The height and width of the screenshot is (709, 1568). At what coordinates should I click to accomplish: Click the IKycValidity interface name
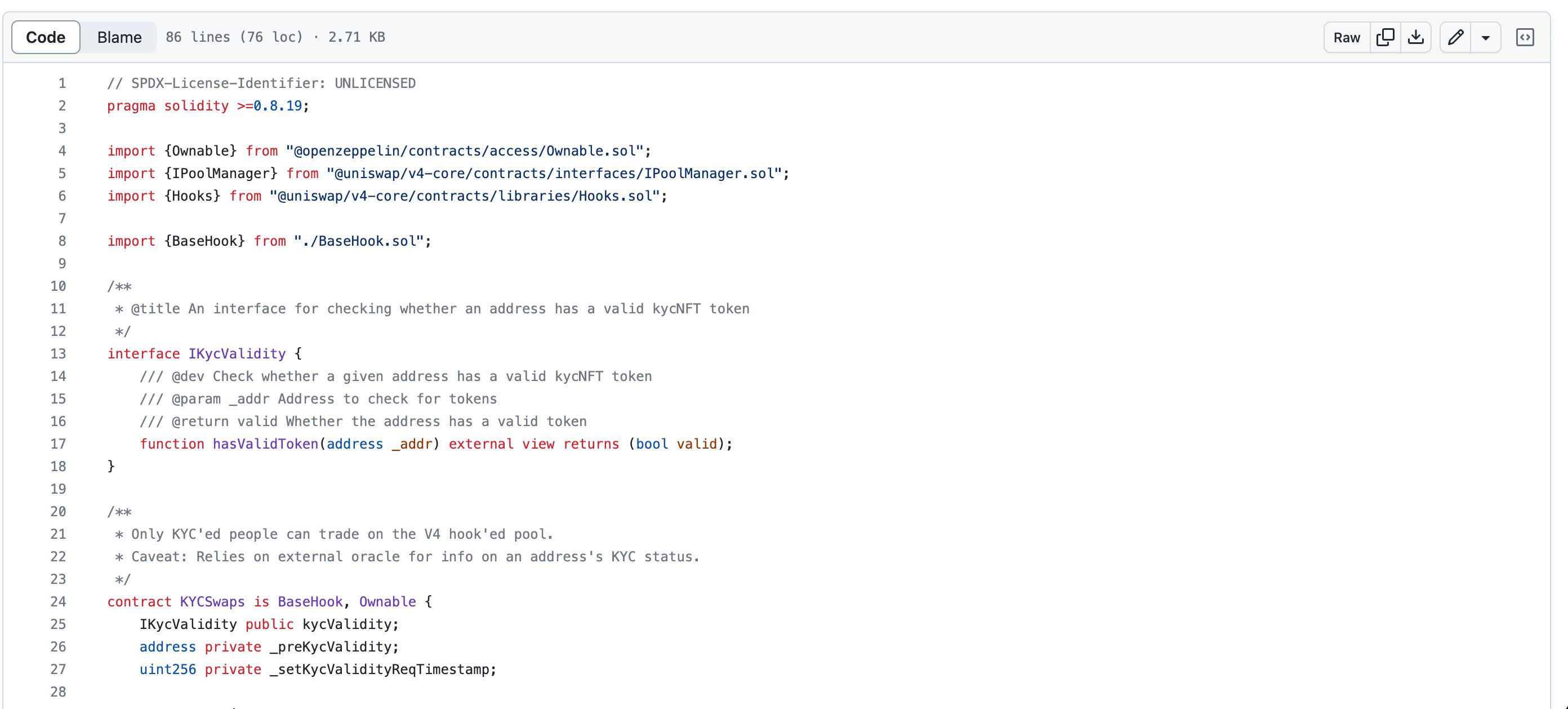click(237, 354)
